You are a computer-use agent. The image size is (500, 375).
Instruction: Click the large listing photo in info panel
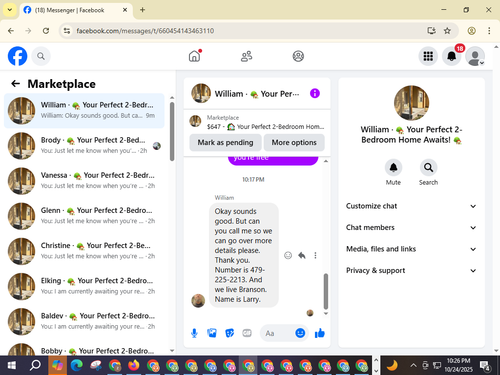pos(411,103)
